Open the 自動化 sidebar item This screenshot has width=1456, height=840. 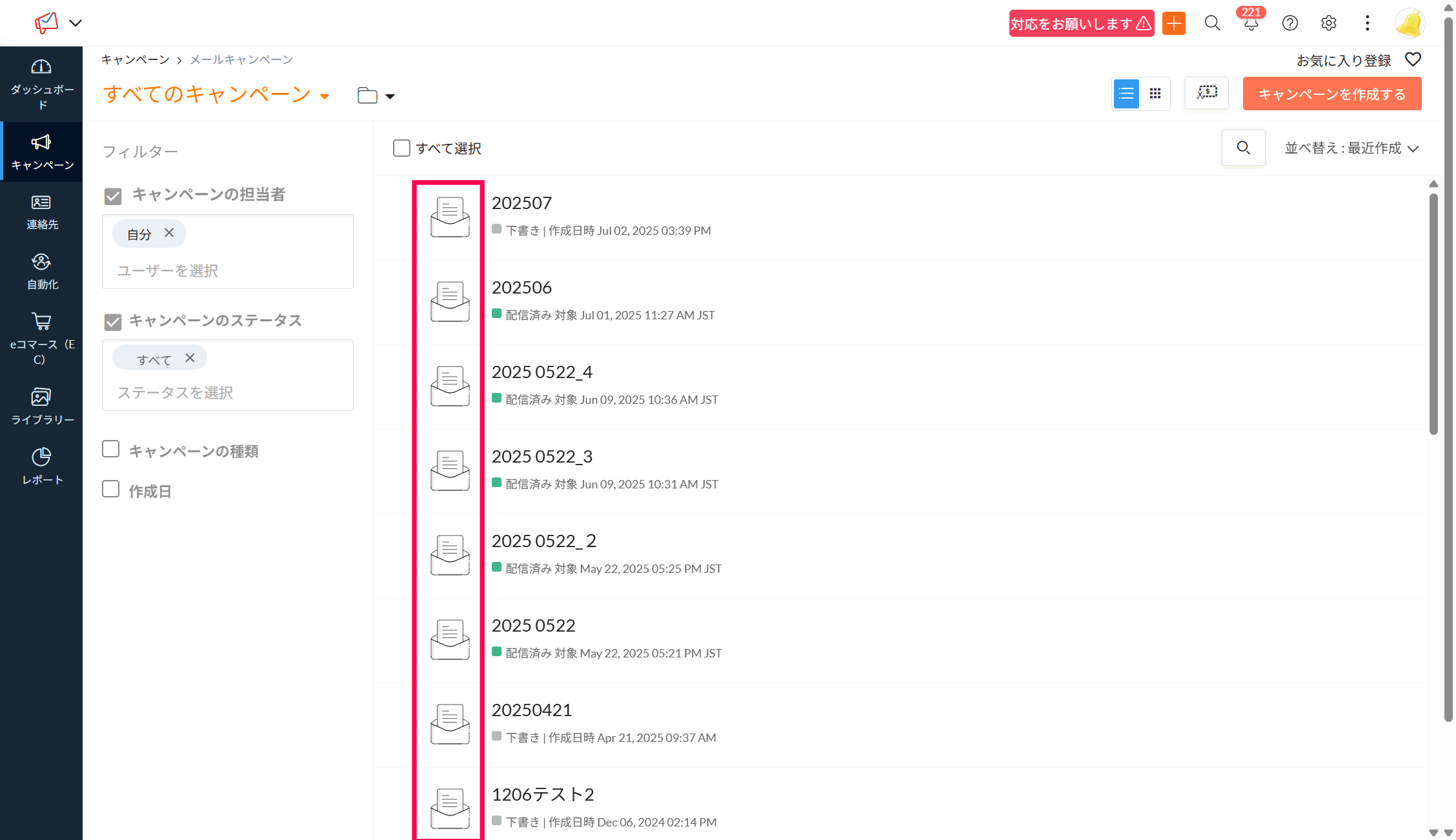pyautogui.click(x=41, y=272)
